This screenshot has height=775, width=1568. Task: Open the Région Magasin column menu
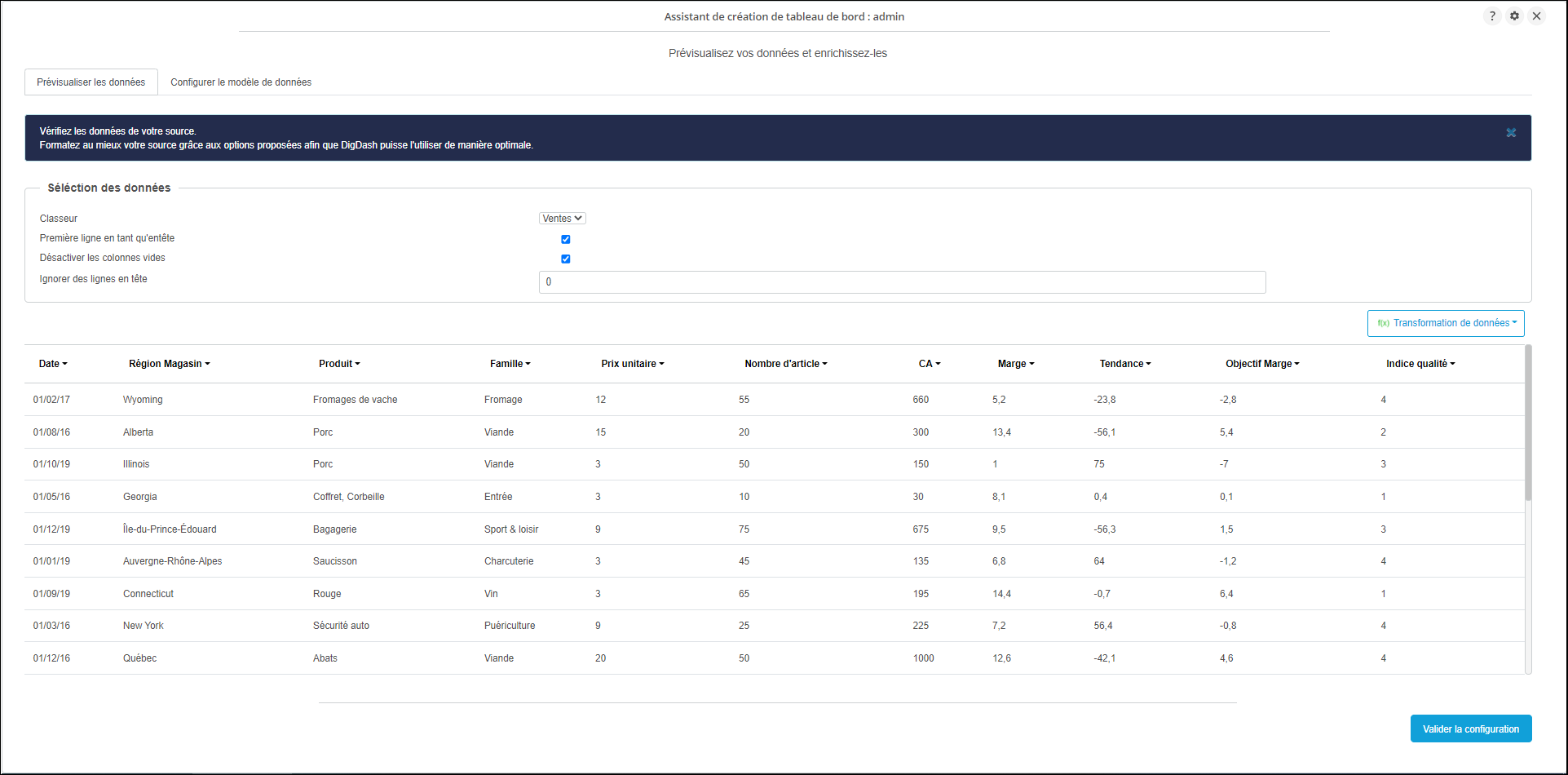coord(169,364)
